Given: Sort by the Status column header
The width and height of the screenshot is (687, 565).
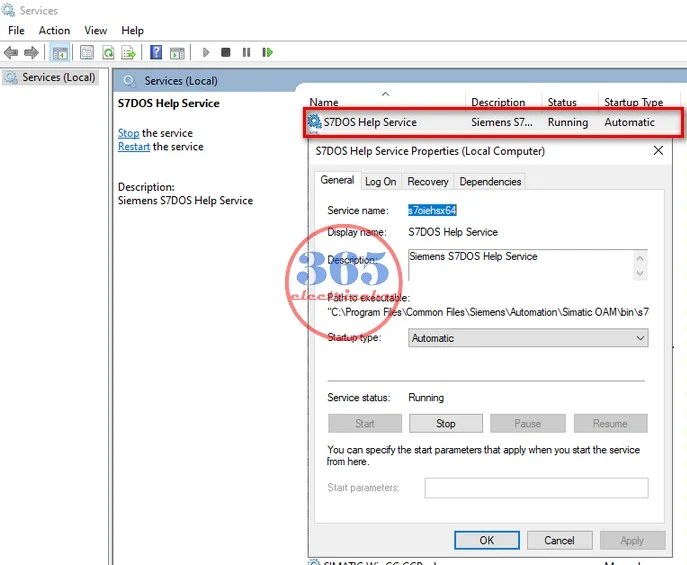Looking at the screenshot, I should (562, 102).
